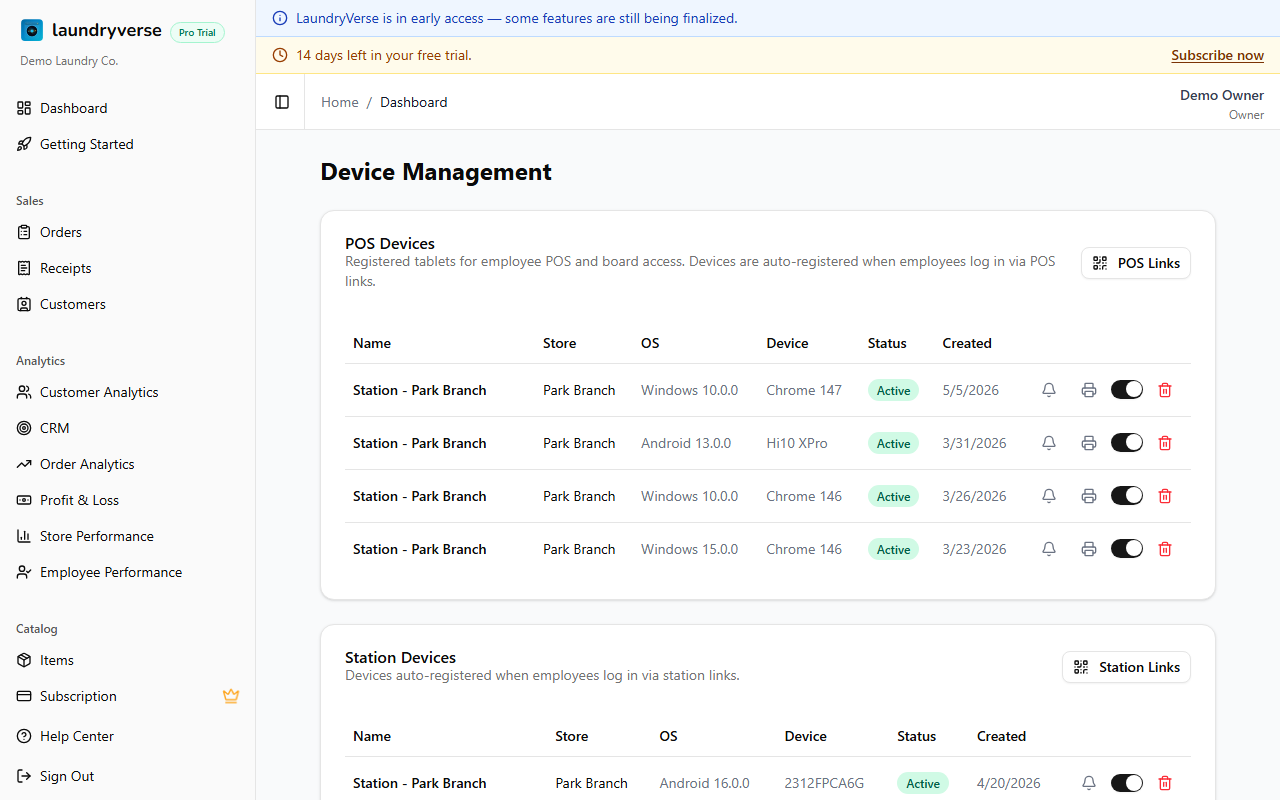The height and width of the screenshot is (800, 1280).
Task: Toggle off device created 3/26/2026
Action: tap(1127, 496)
